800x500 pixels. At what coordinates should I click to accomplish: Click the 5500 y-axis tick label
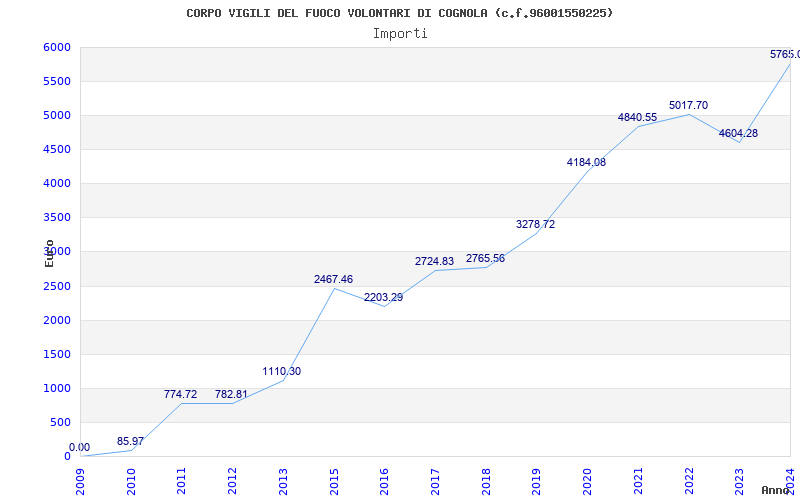[57, 82]
